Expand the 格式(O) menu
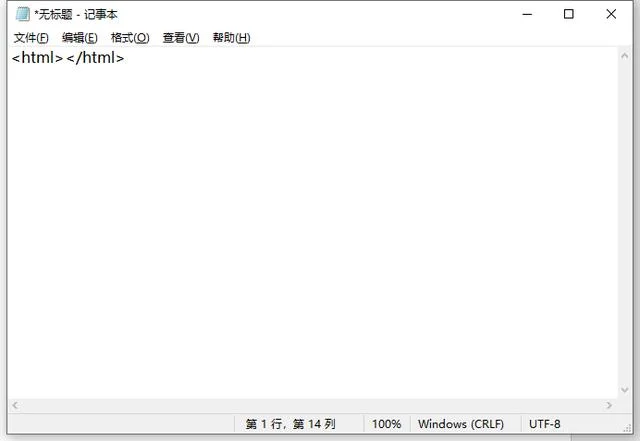The image size is (640, 441). click(130, 38)
